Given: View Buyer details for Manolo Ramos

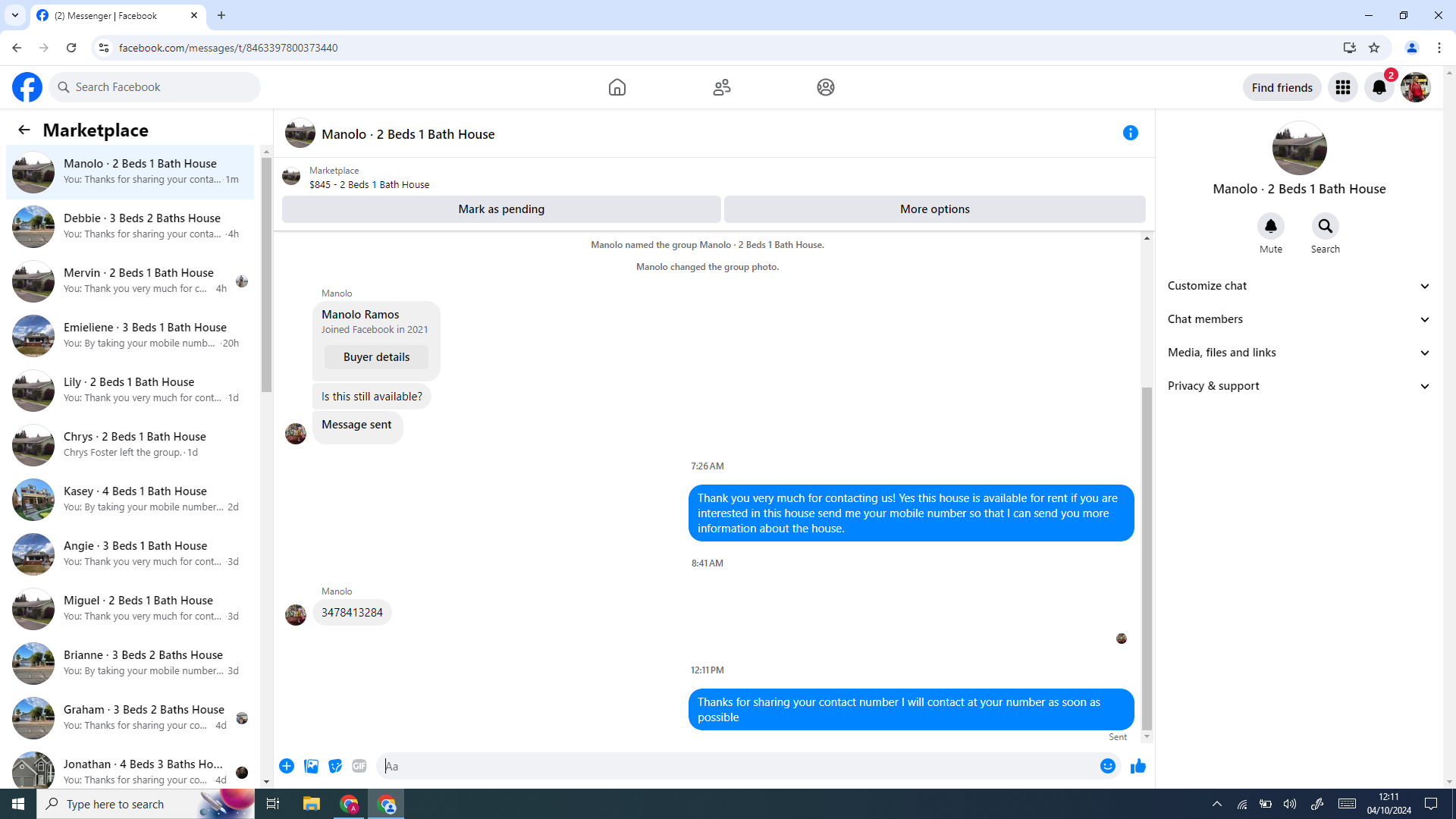Looking at the screenshot, I should pos(376,357).
